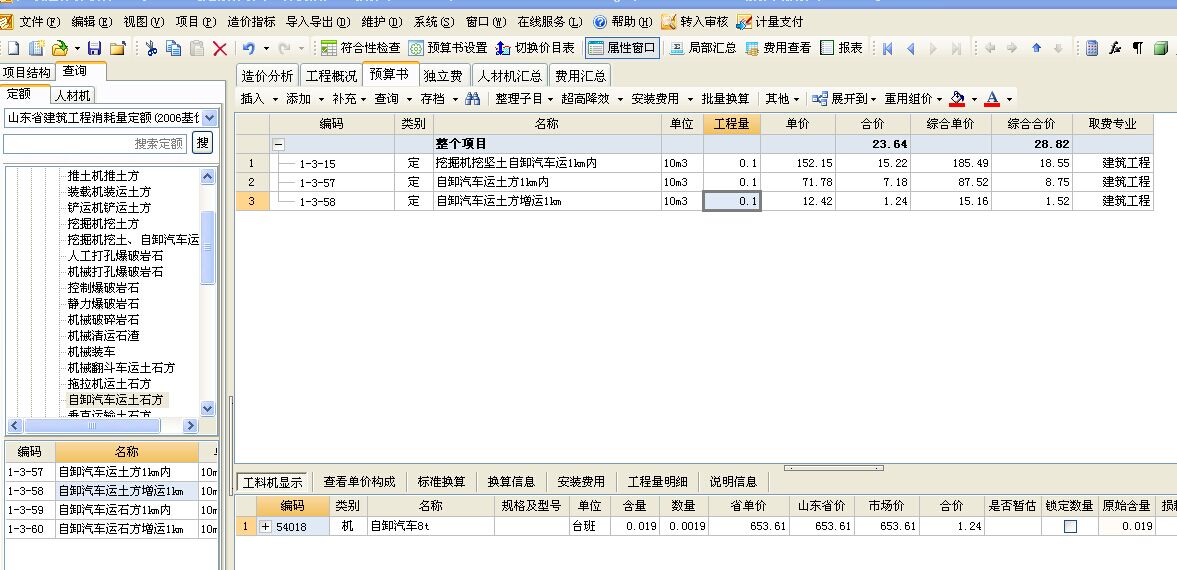Click in the 搜索定额 search field
The image size is (1177, 570).
pos(95,143)
